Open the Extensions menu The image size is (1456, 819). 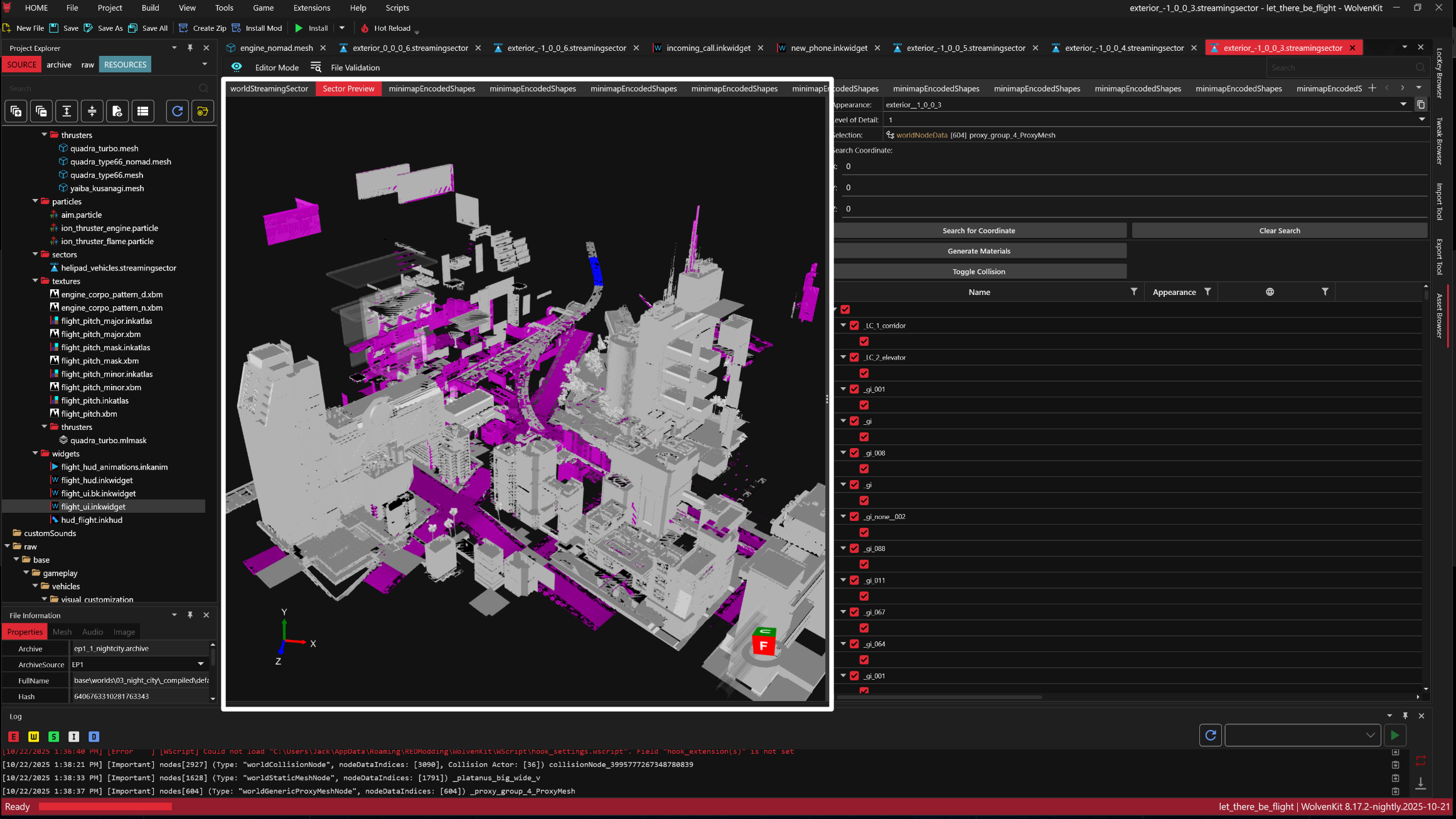(311, 8)
